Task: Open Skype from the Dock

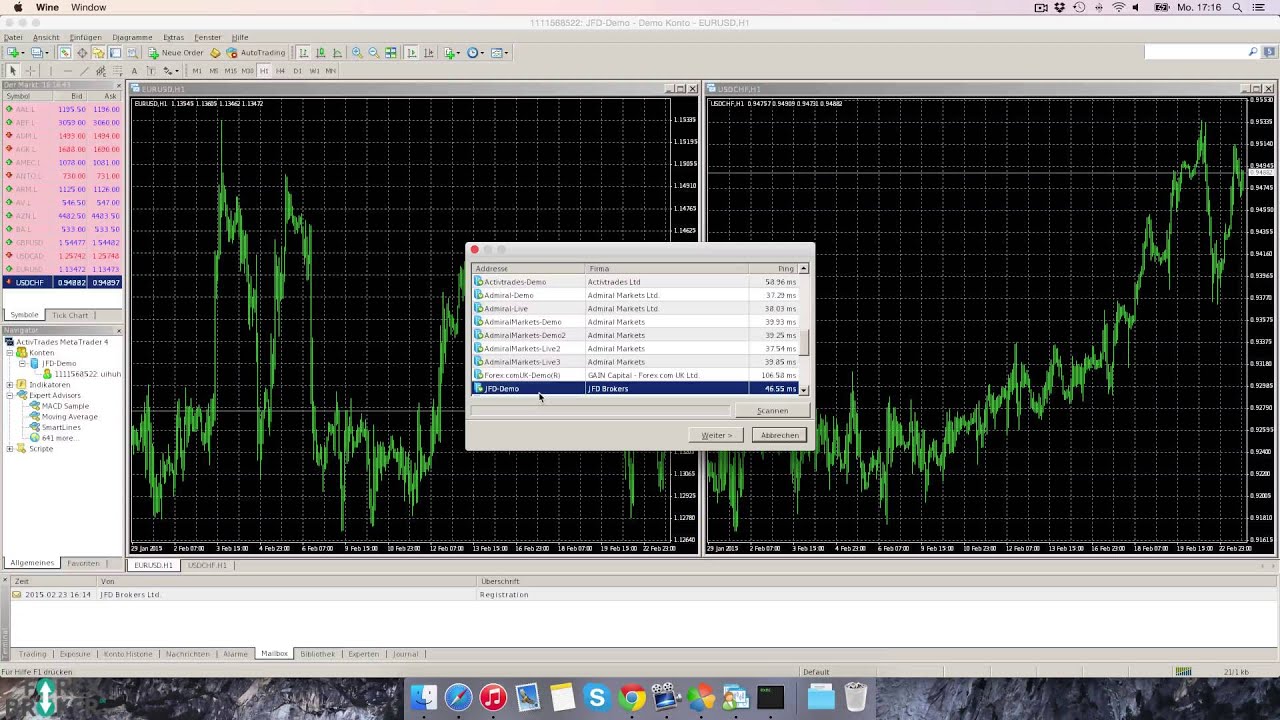Action: [597, 697]
